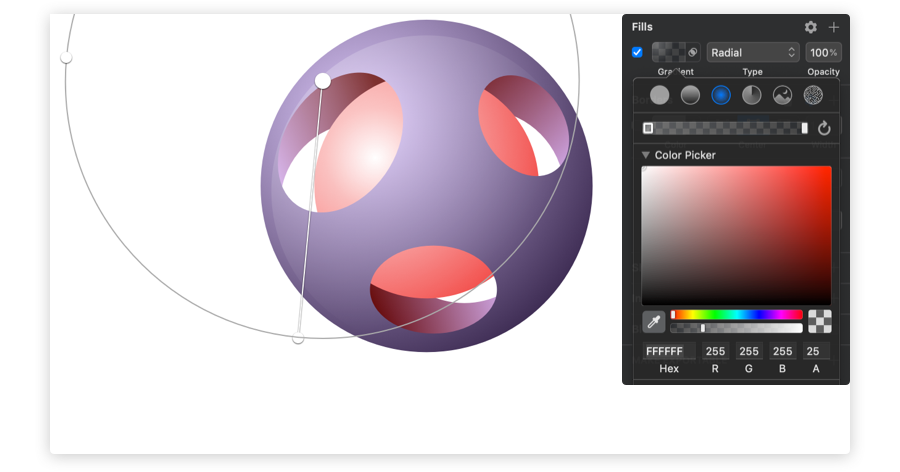The width and height of the screenshot is (900, 472).
Task: Select the radial gradient fill type
Action: [721, 95]
